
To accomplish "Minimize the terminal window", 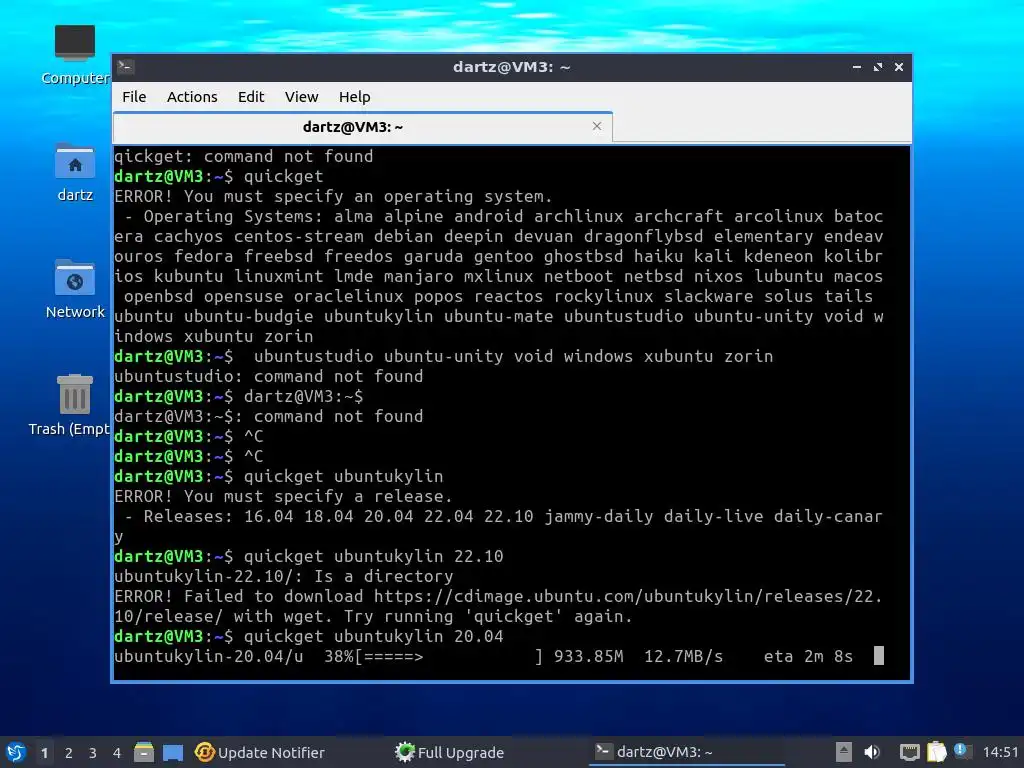I will pos(857,67).
